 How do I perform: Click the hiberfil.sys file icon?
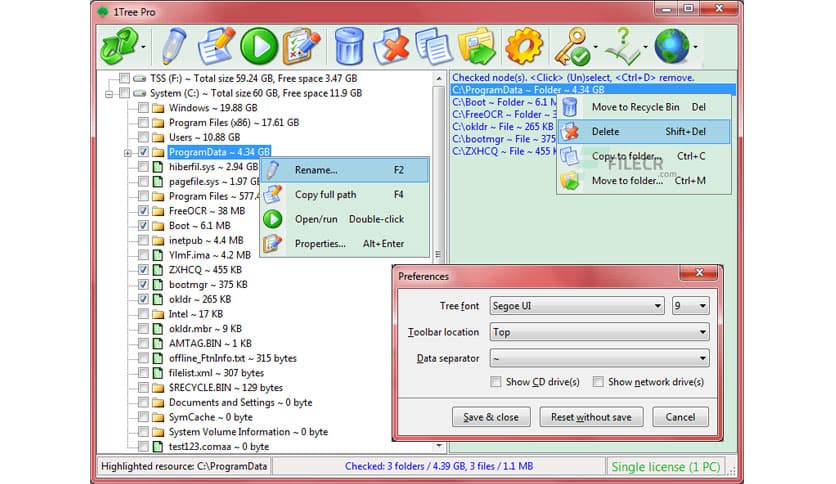click(x=158, y=167)
